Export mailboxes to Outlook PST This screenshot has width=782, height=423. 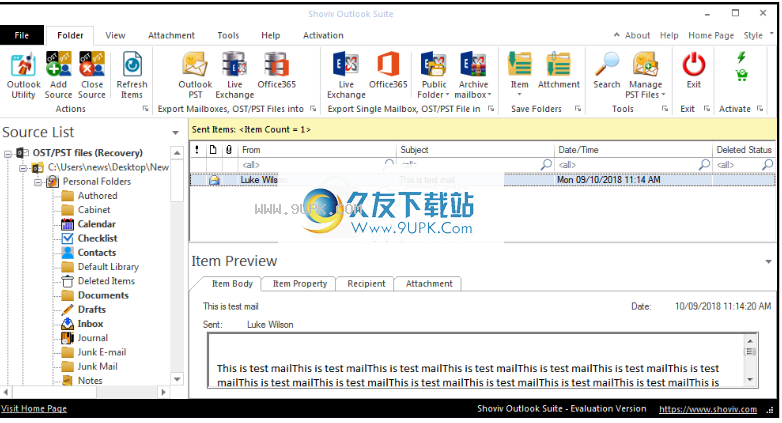[195, 75]
